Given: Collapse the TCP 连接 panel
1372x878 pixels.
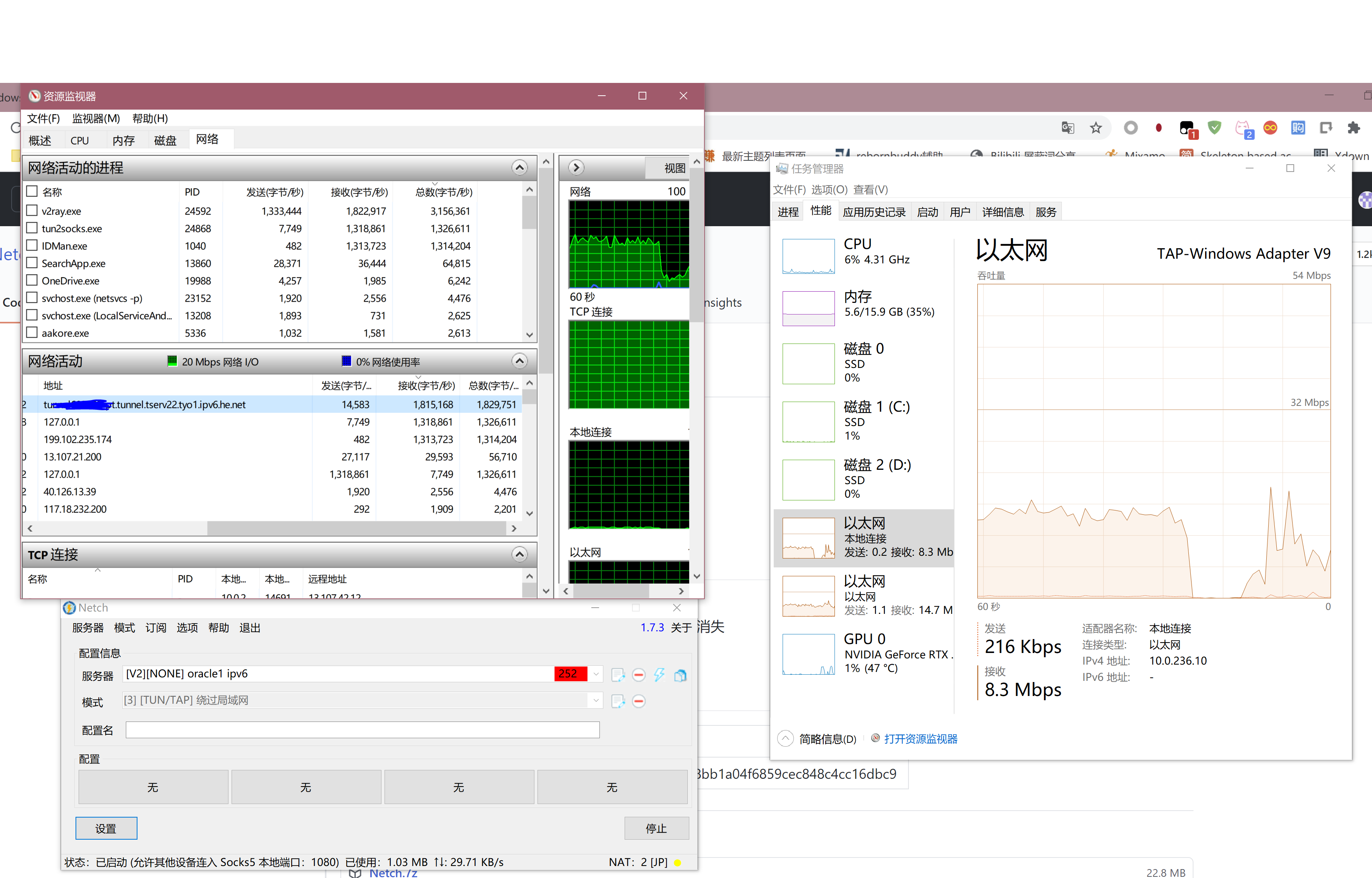Looking at the screenshot, I should point(519,553).
